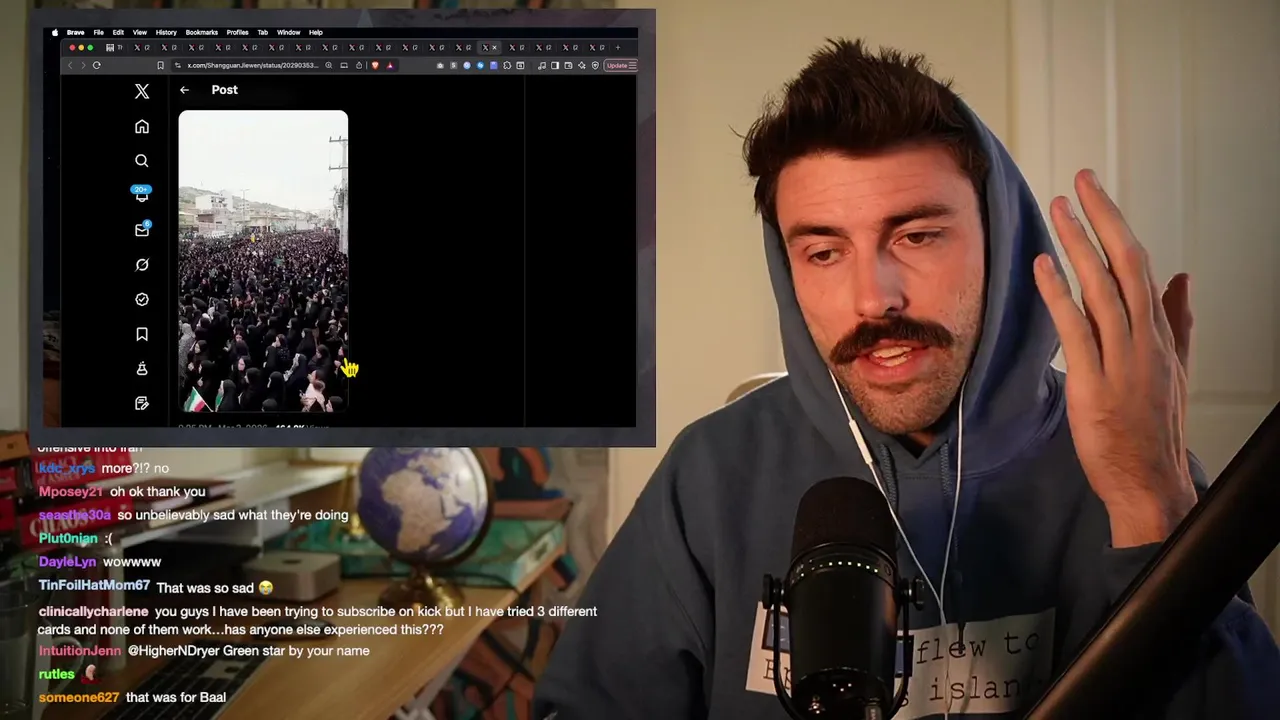Open the Home feed icon
The height and width of the screenshot is (720, 1280).
pos(142,126)
